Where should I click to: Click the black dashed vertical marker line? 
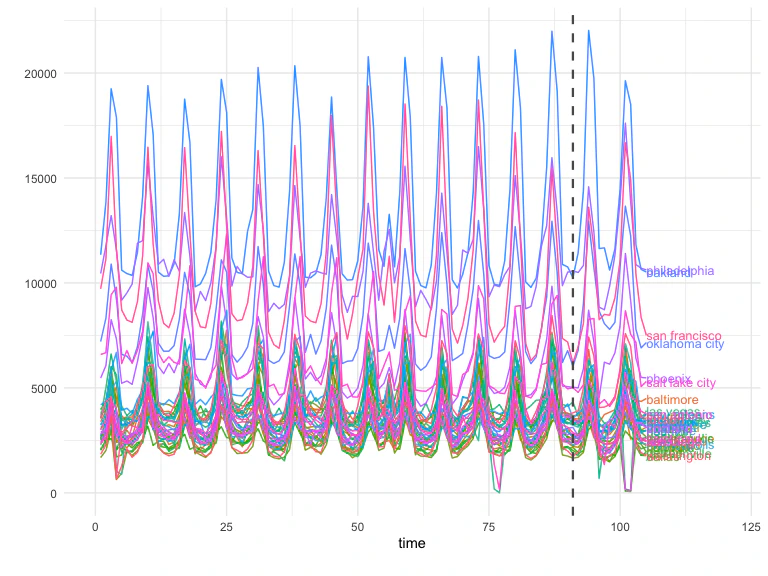point(573,264)
